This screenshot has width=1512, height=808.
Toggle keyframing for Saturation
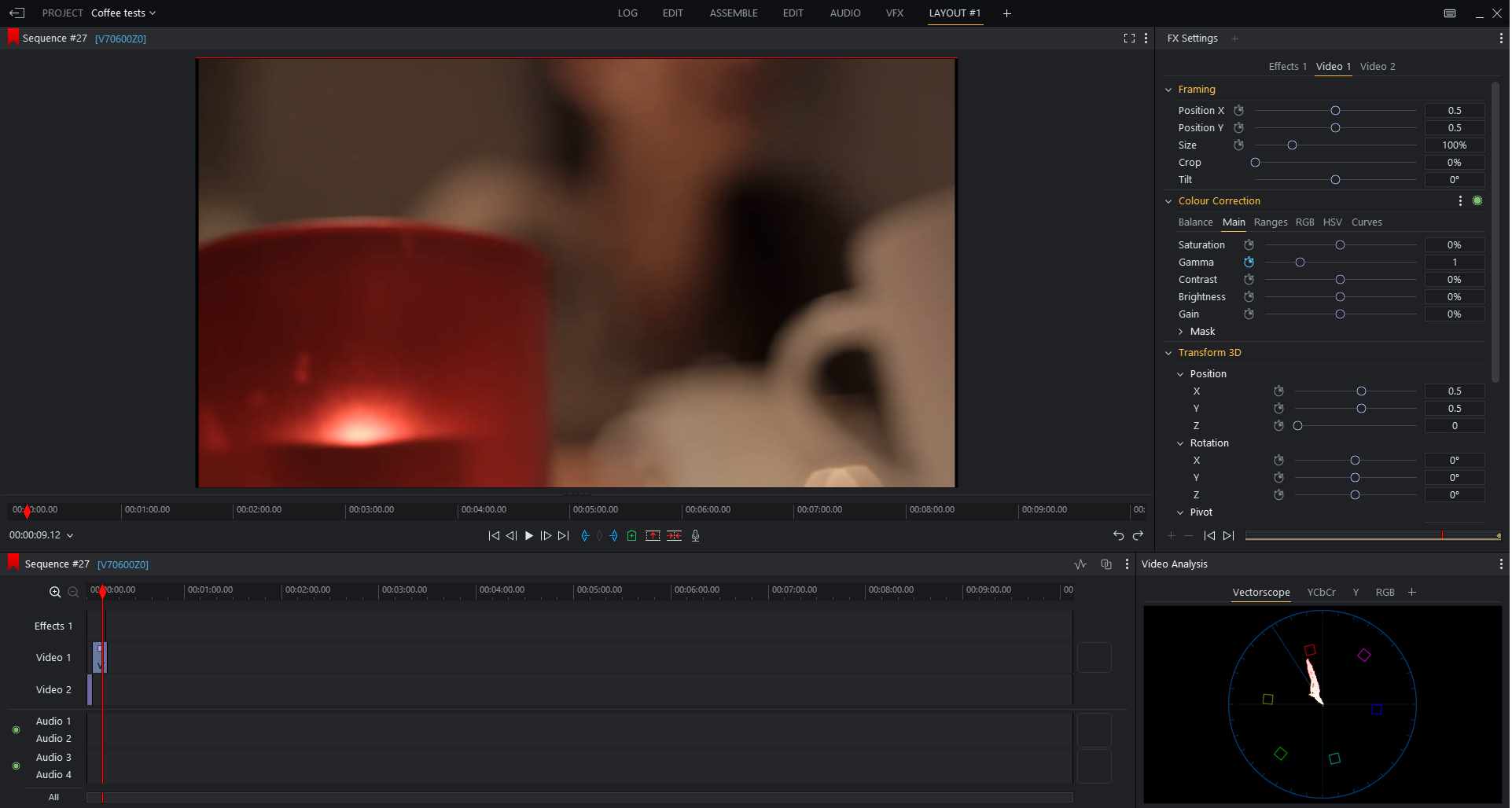[x=1250, y=245]
